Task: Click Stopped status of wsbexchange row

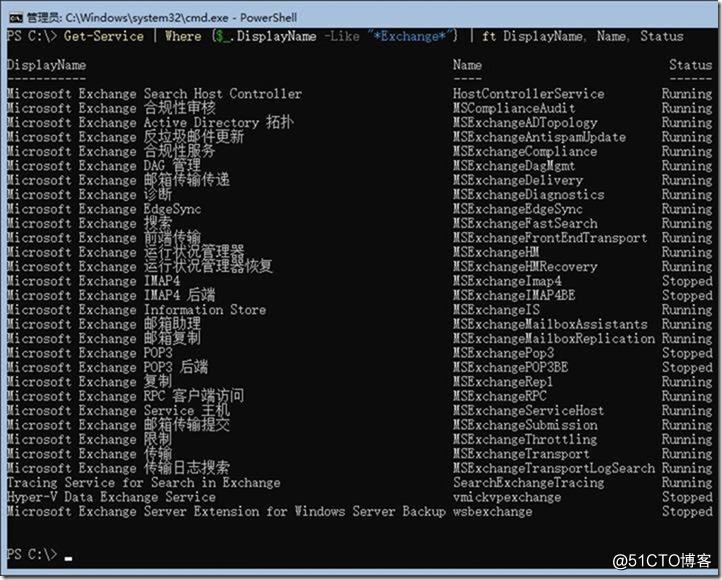Action: tap(687, 512)
